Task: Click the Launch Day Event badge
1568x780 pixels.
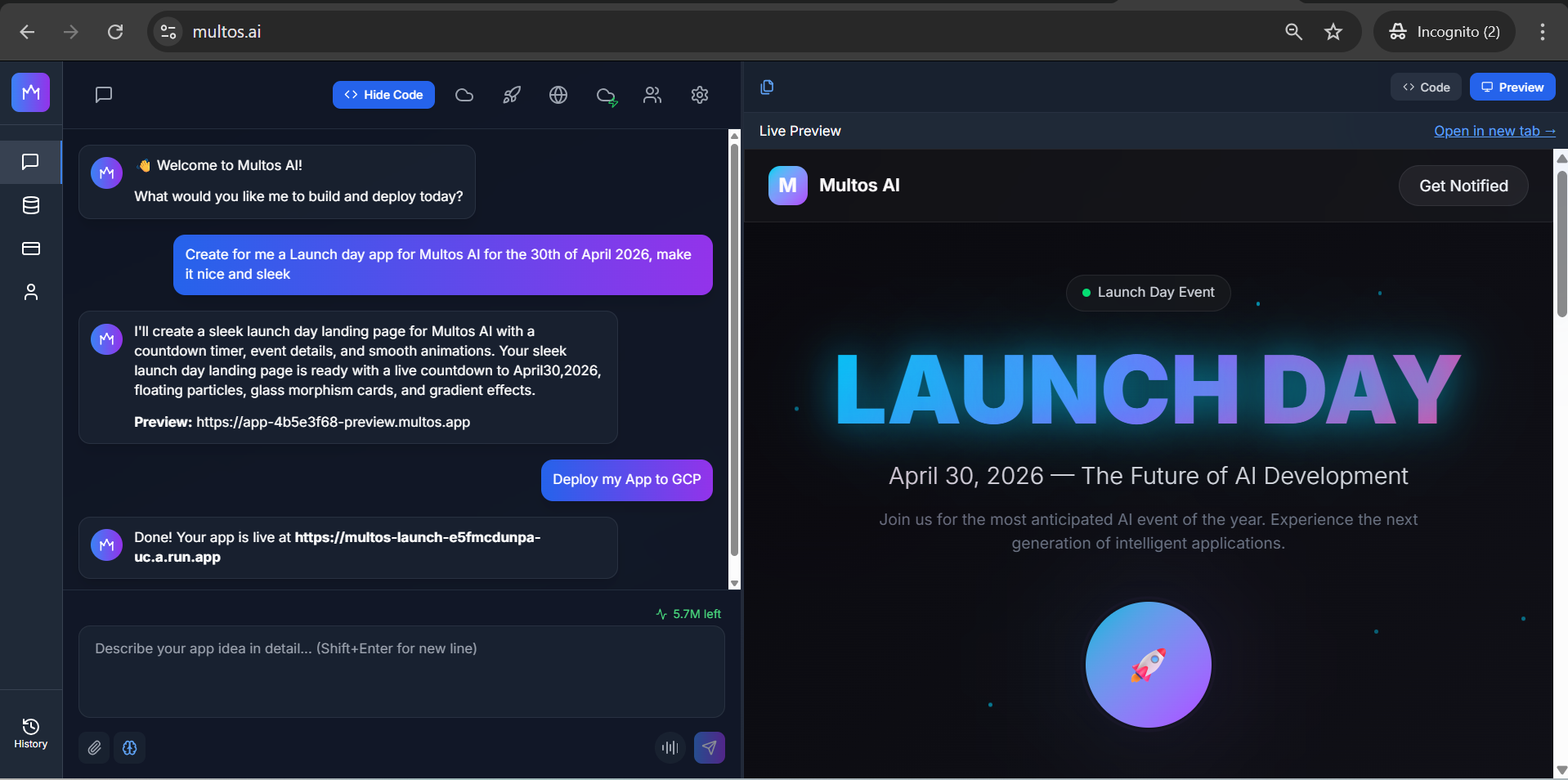Action: [x=1148, y=293]
